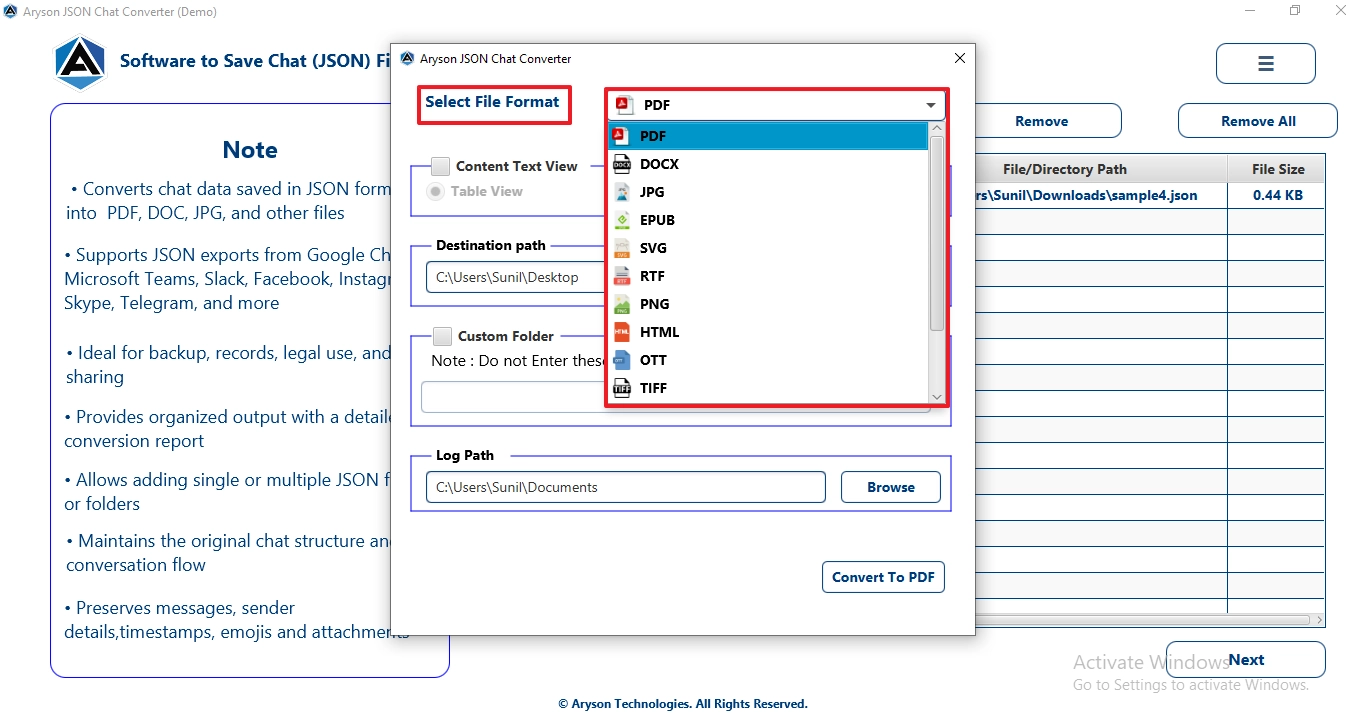Collapse the file format dropdown arrow
1366x728 pixels.
click(930, 105)
